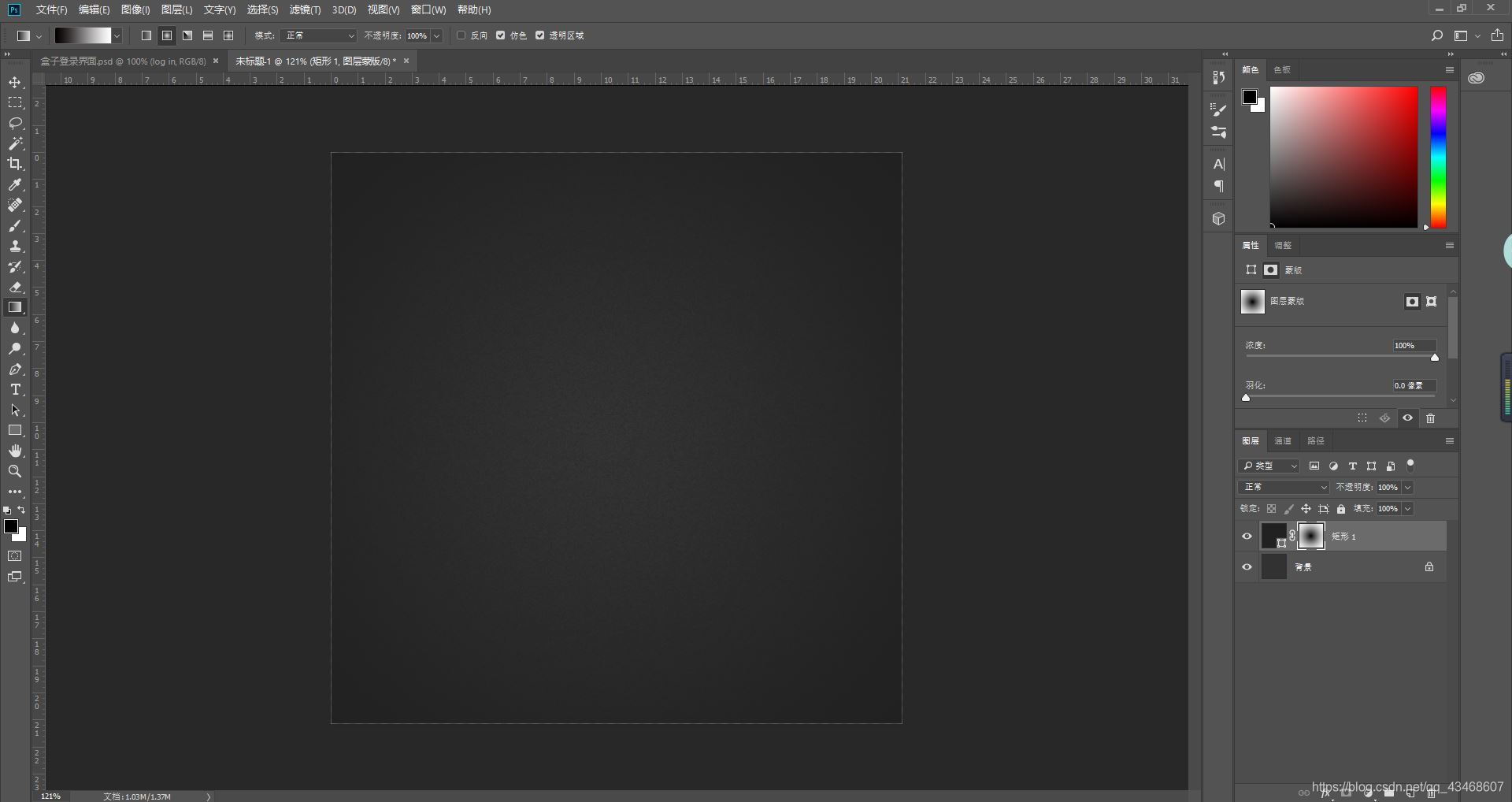This screenshot has width=1512, height=802.
Task: Open the layer filter 类型 dropdown
Action: point(1269,466)
